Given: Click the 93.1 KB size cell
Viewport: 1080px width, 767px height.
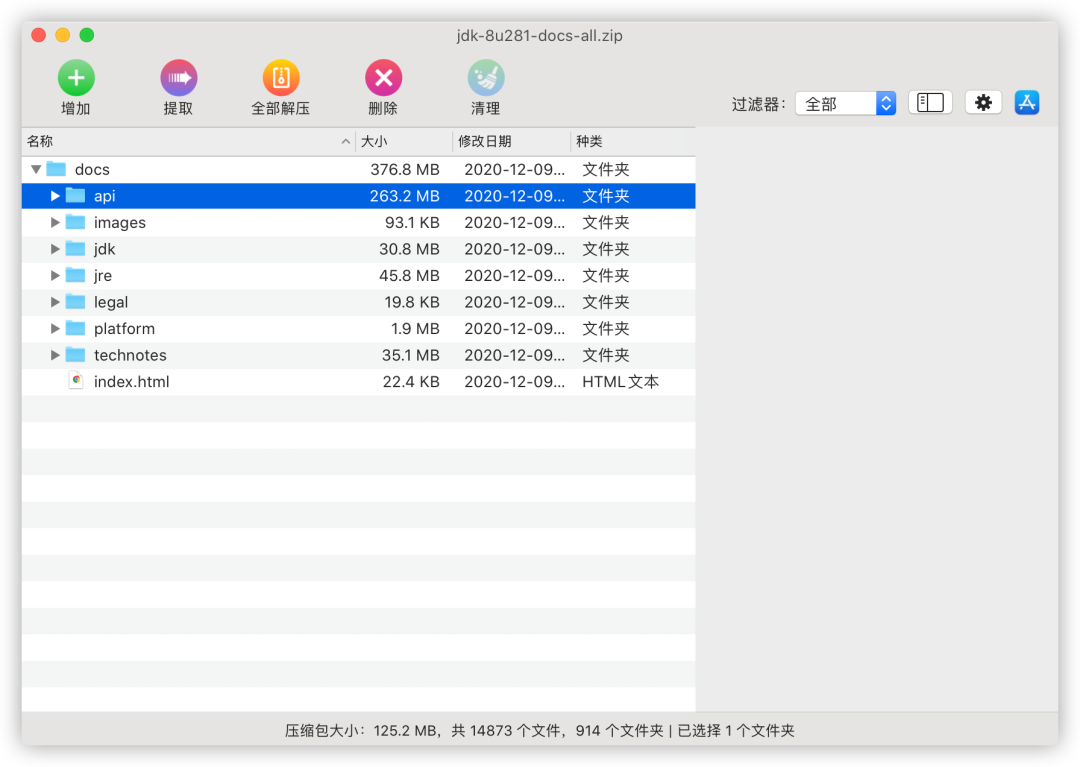Looking at the screenshot, I should click(x=412, y=222).
